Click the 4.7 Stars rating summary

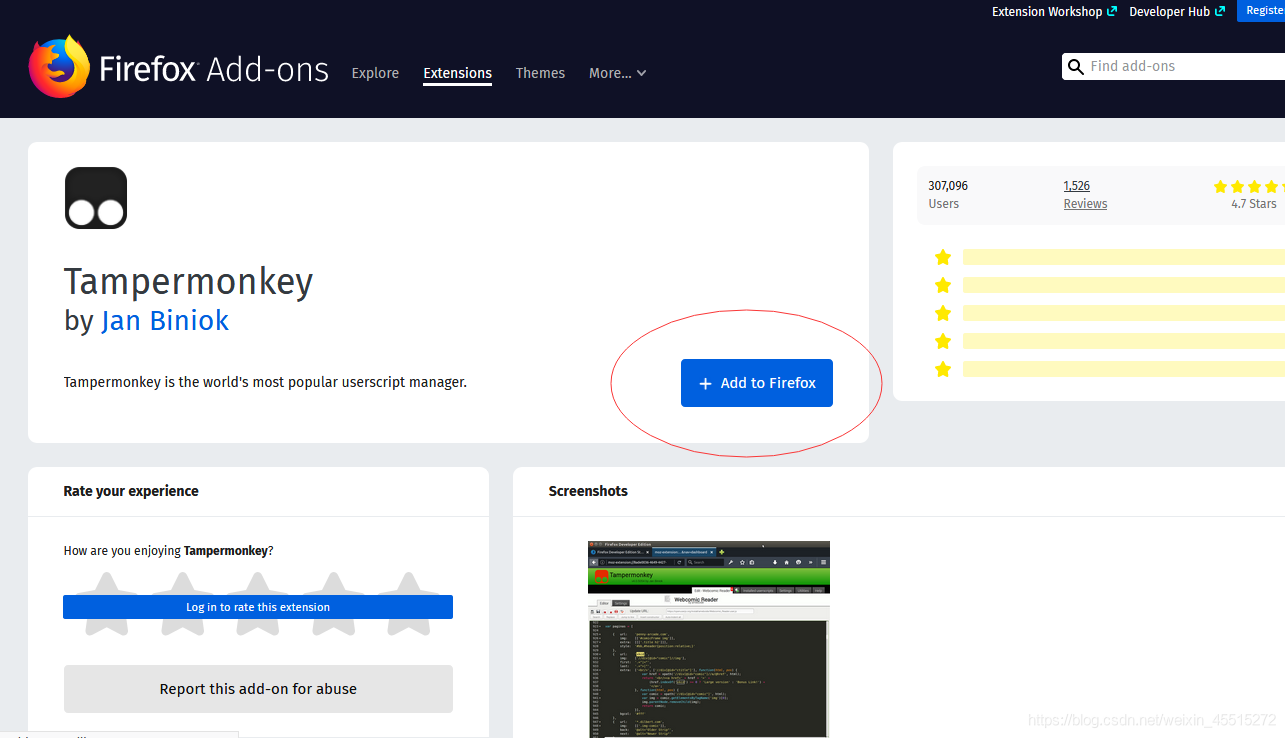tap(1253, 204)
